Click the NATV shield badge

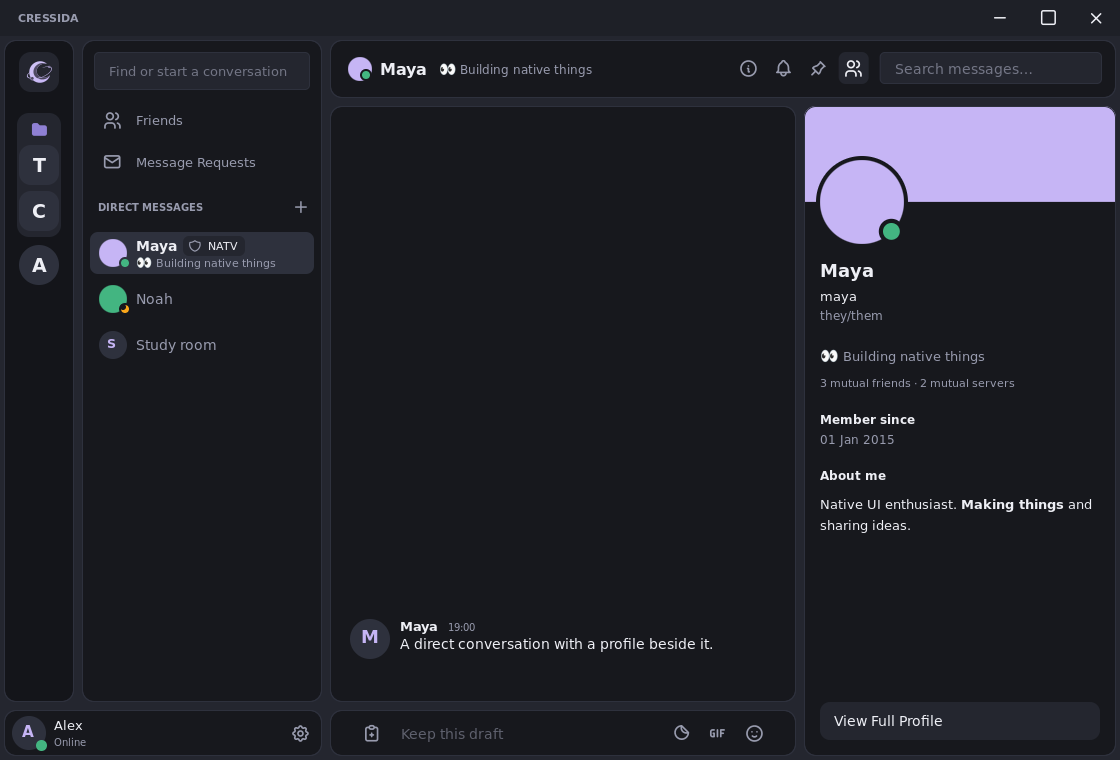(214, 246)
